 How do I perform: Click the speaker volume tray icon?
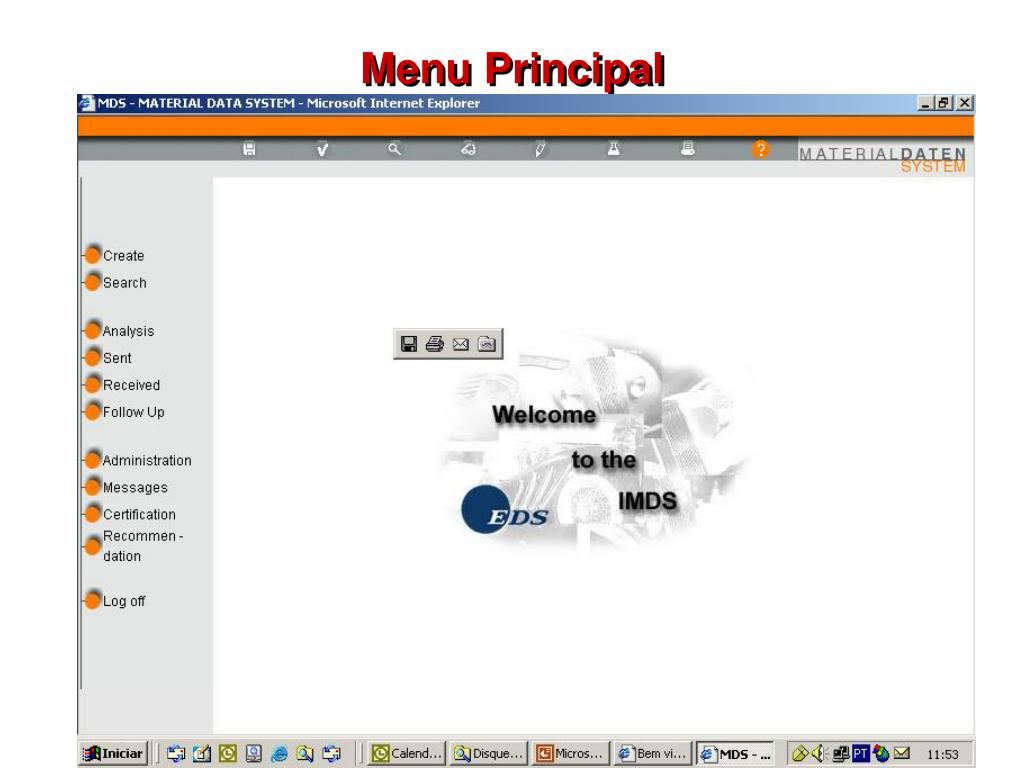[818, 754]
